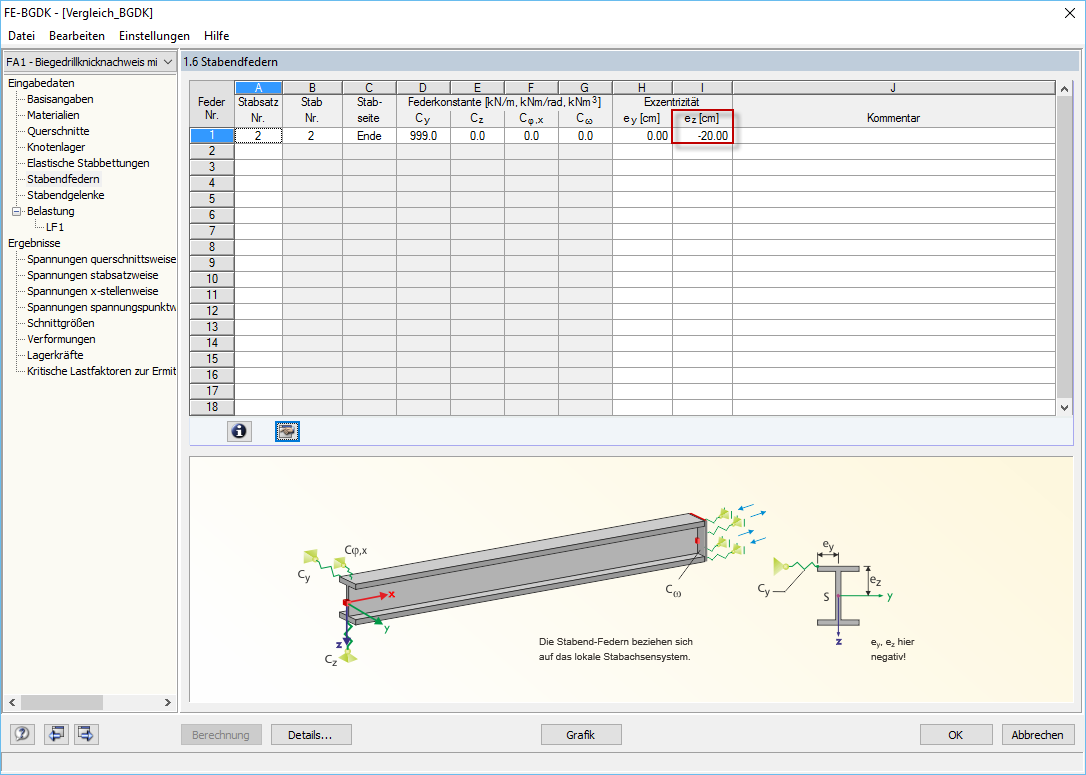1086x775 pixels.
Task: Click the Cy cell showing 999.0
Action: pyautogui.click(x=423, y=136)
